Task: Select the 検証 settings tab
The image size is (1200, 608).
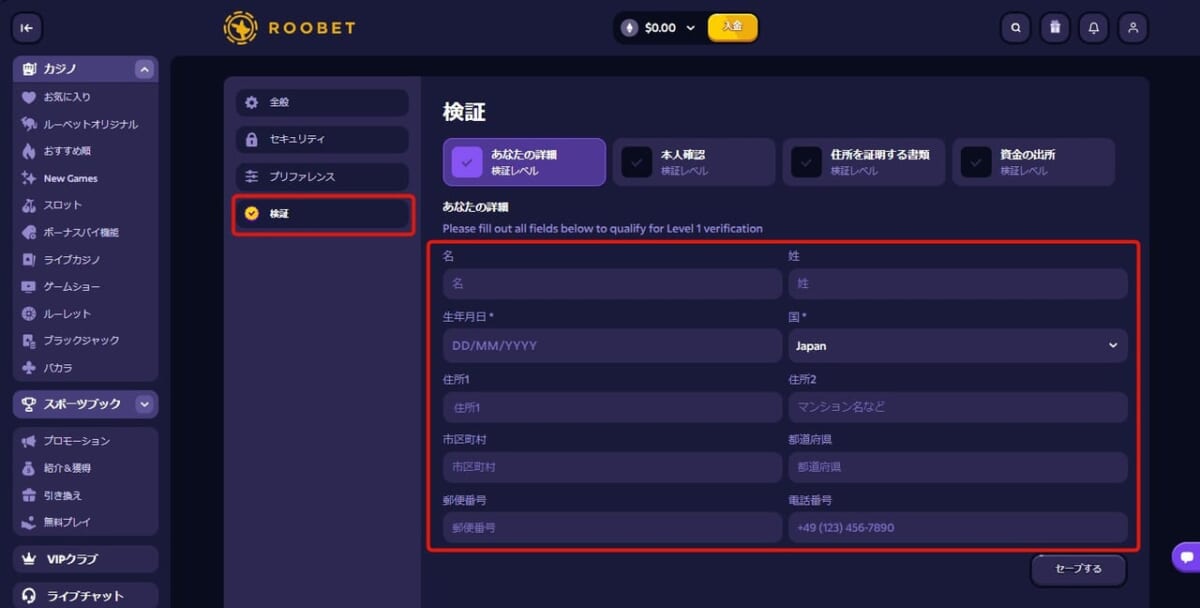Action: click(322, 213)
